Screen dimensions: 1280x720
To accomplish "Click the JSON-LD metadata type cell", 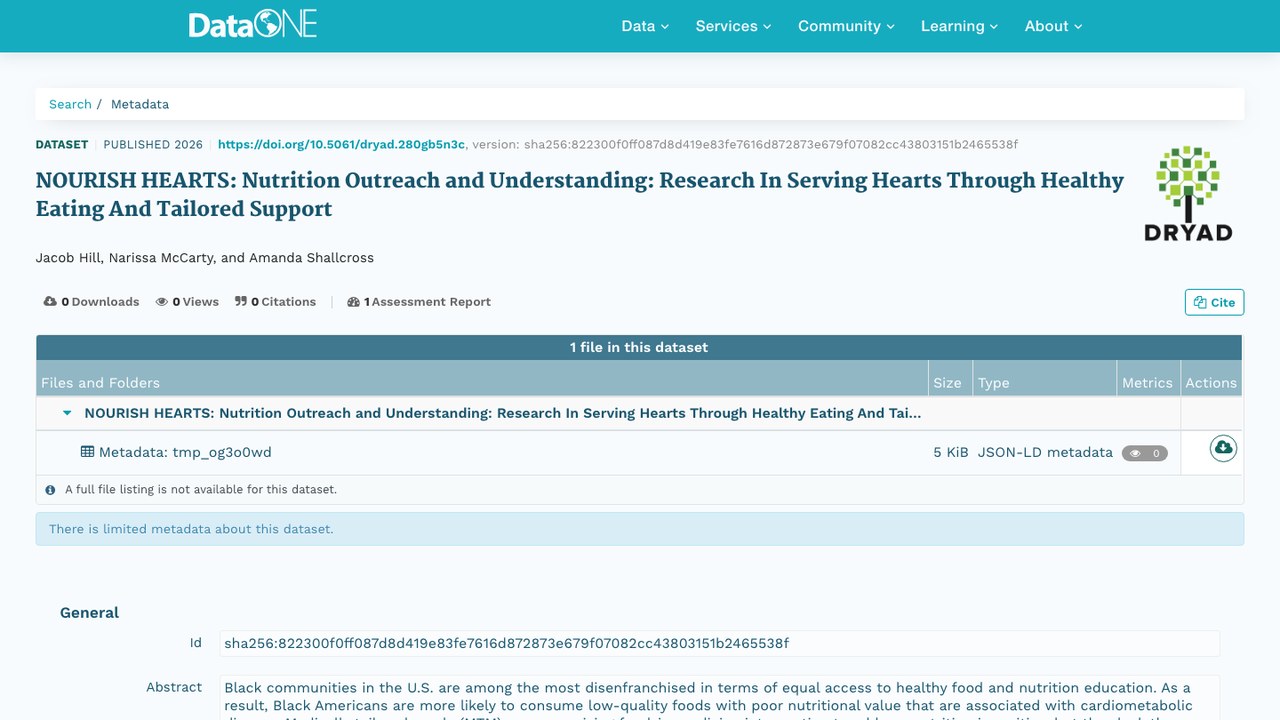I will (1045, 452).
